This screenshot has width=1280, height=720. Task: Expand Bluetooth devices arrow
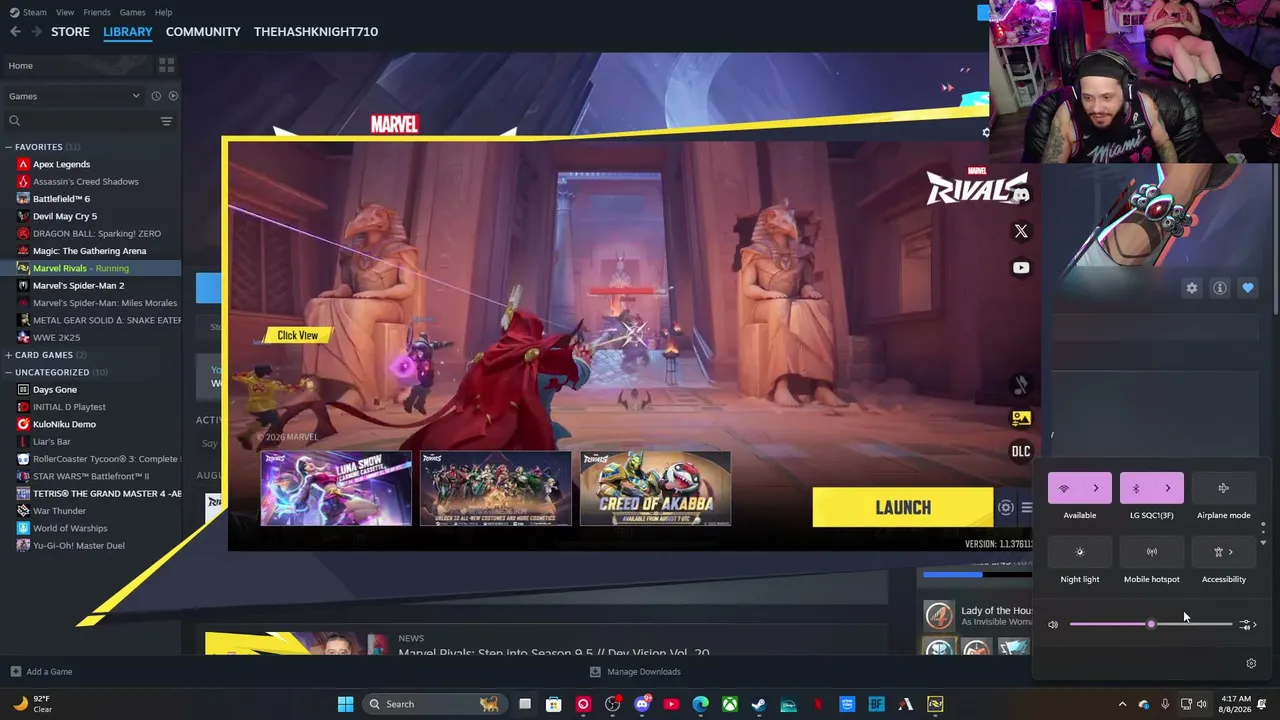[x=1168, y=488]
